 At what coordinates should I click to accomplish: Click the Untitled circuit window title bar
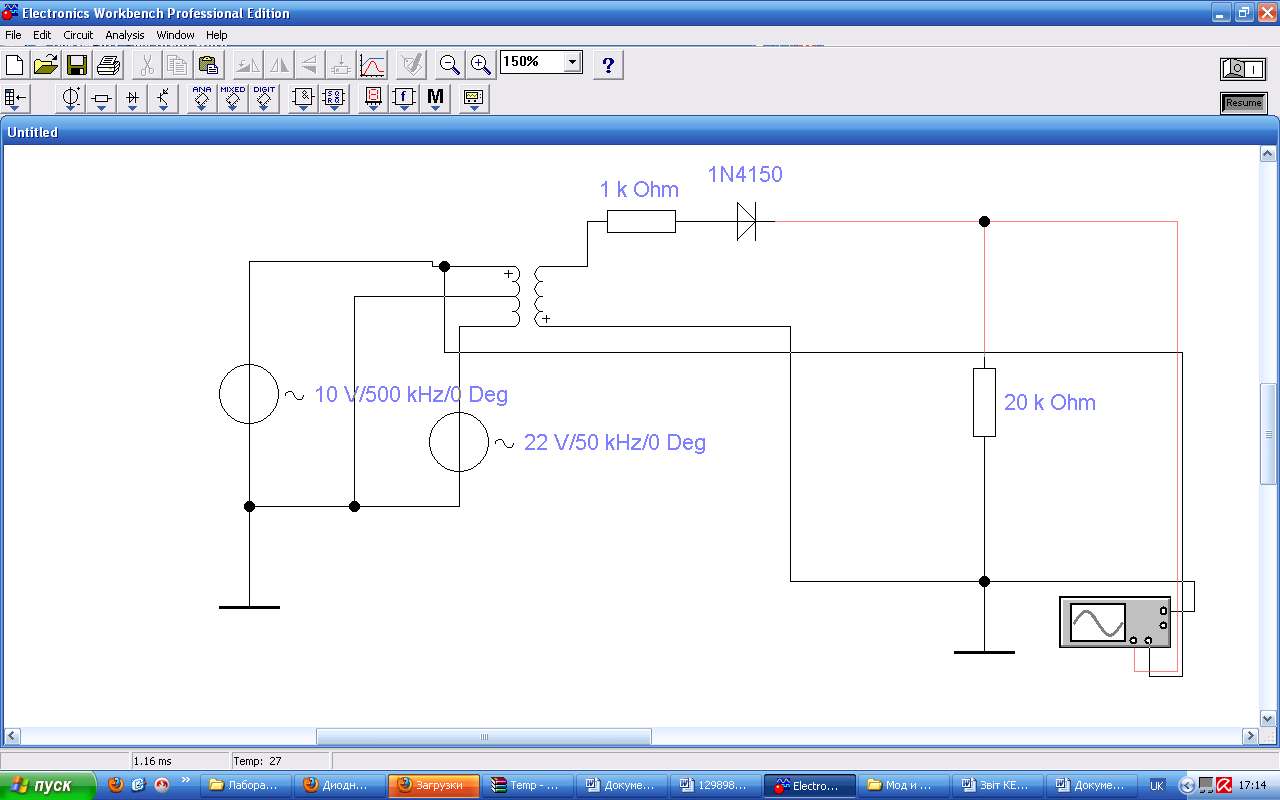pyautogui.click(x=640, y=132)
